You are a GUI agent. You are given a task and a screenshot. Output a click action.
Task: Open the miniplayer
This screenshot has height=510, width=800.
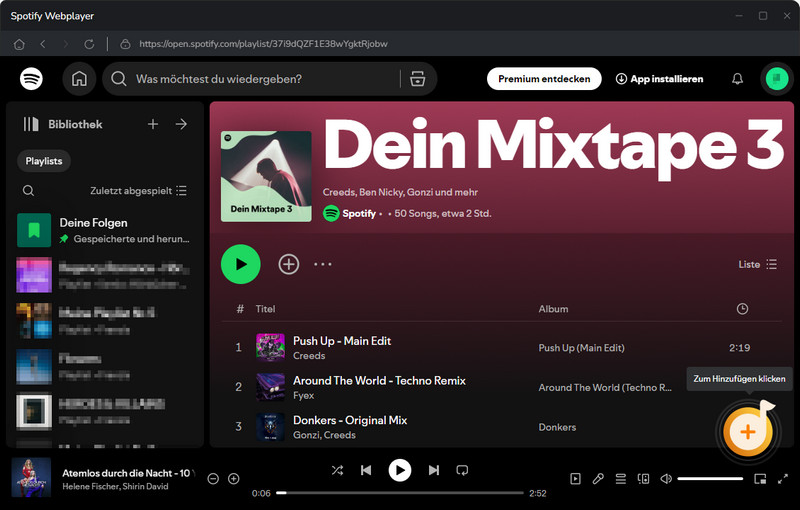pyautogui.click(x=760, y=479)
